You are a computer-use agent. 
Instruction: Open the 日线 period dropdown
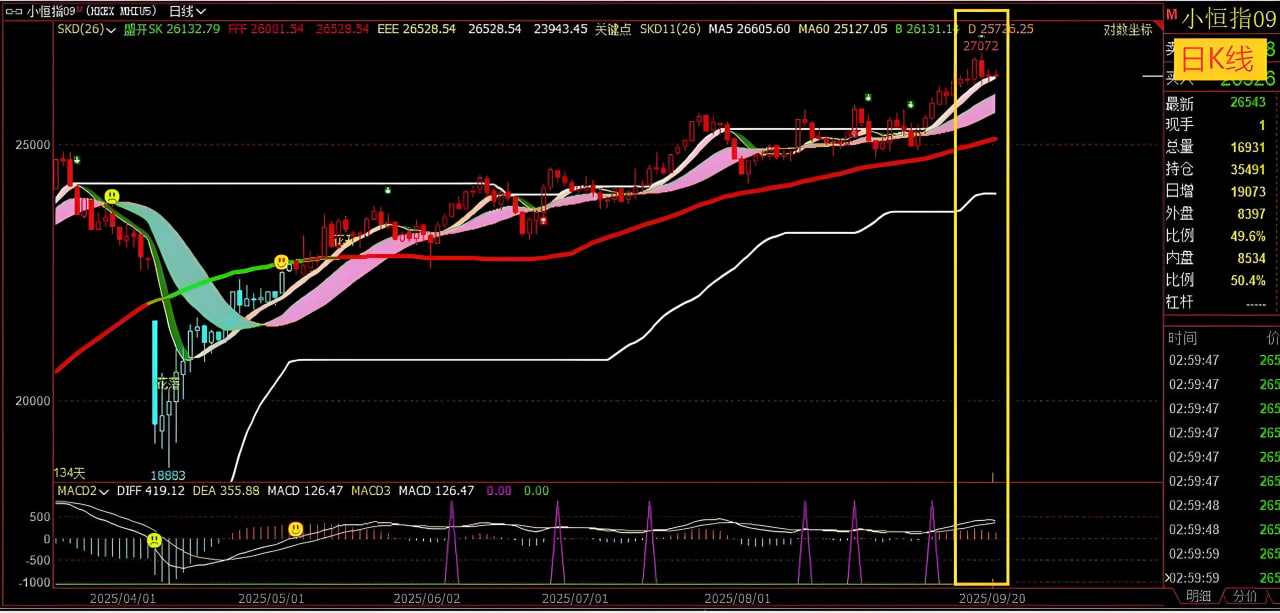(x=187, y=11)
